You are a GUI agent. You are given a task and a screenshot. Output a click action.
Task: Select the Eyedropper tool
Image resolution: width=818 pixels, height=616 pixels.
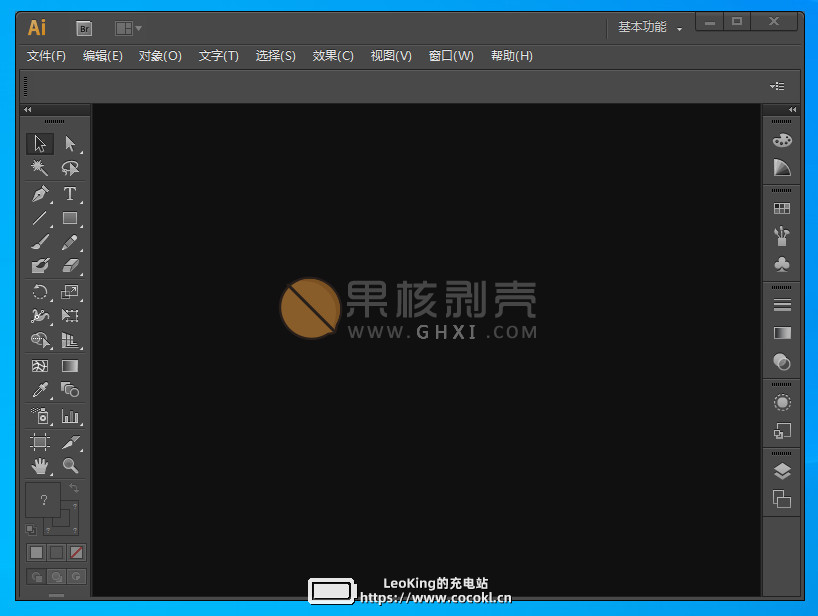coord(40,390)
